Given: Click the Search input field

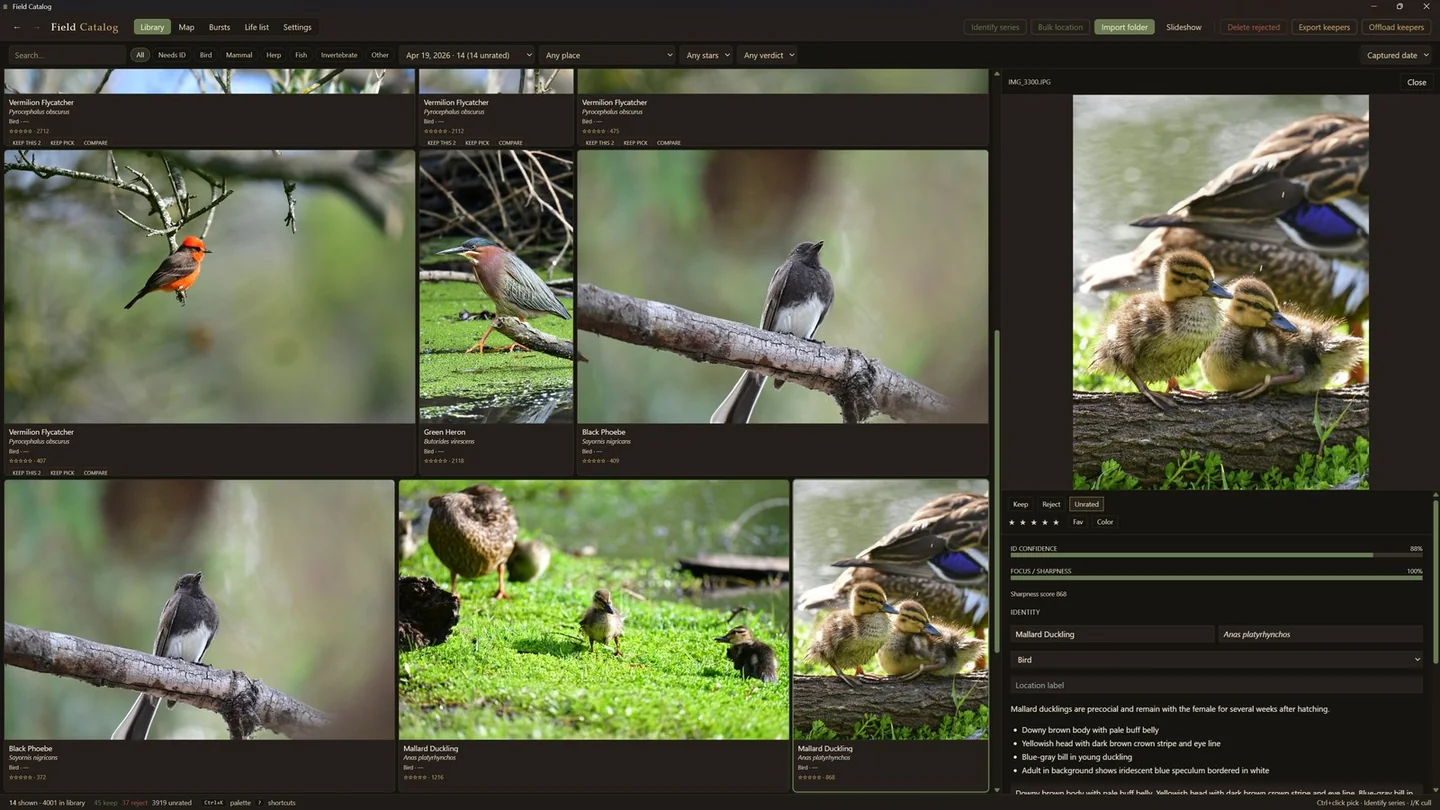Looking at the screenshot, I should click(x=67, y=55).
